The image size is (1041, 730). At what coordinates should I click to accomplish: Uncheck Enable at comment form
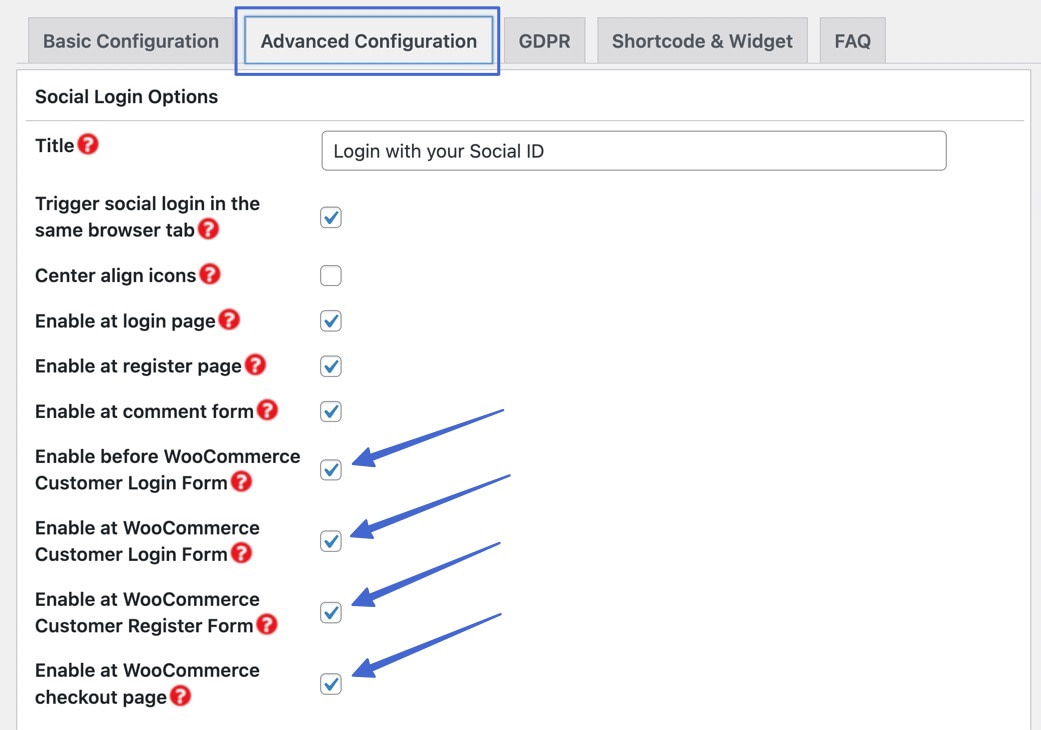pyautogui.click(x=331, y=411)
